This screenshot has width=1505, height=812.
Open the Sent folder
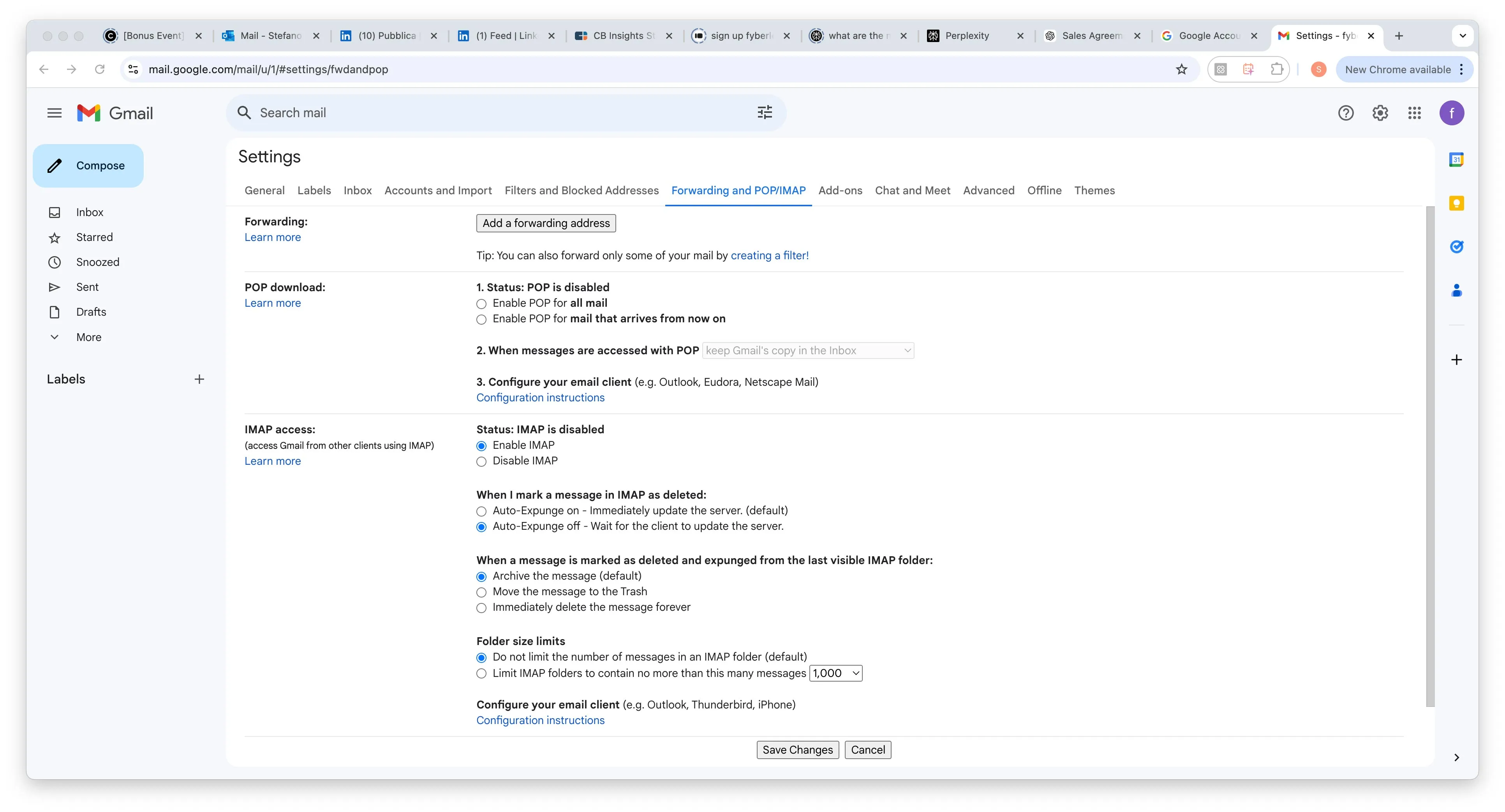(x=87, y=286)
